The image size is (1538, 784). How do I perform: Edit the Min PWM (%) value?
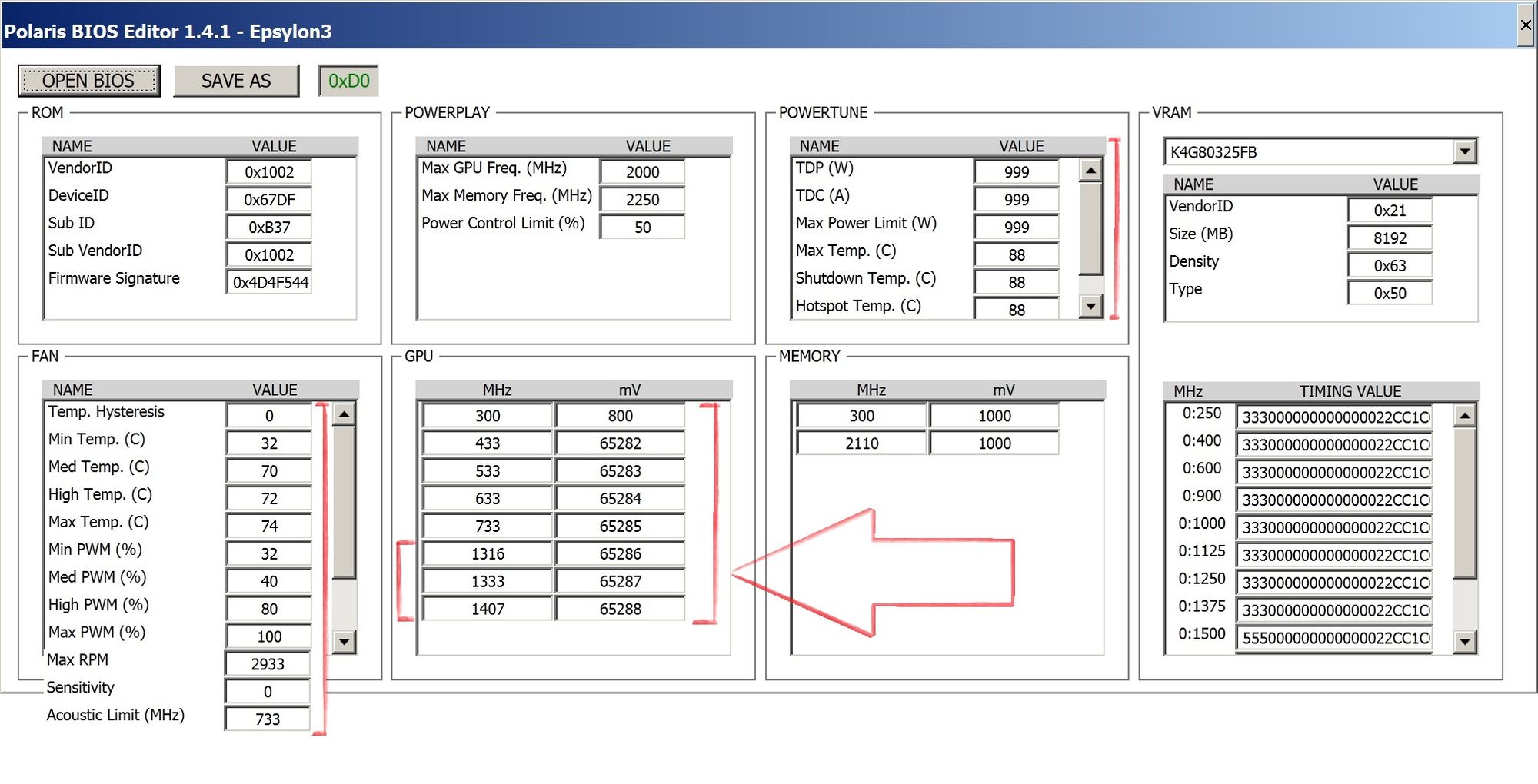click(x=269, y=553)
